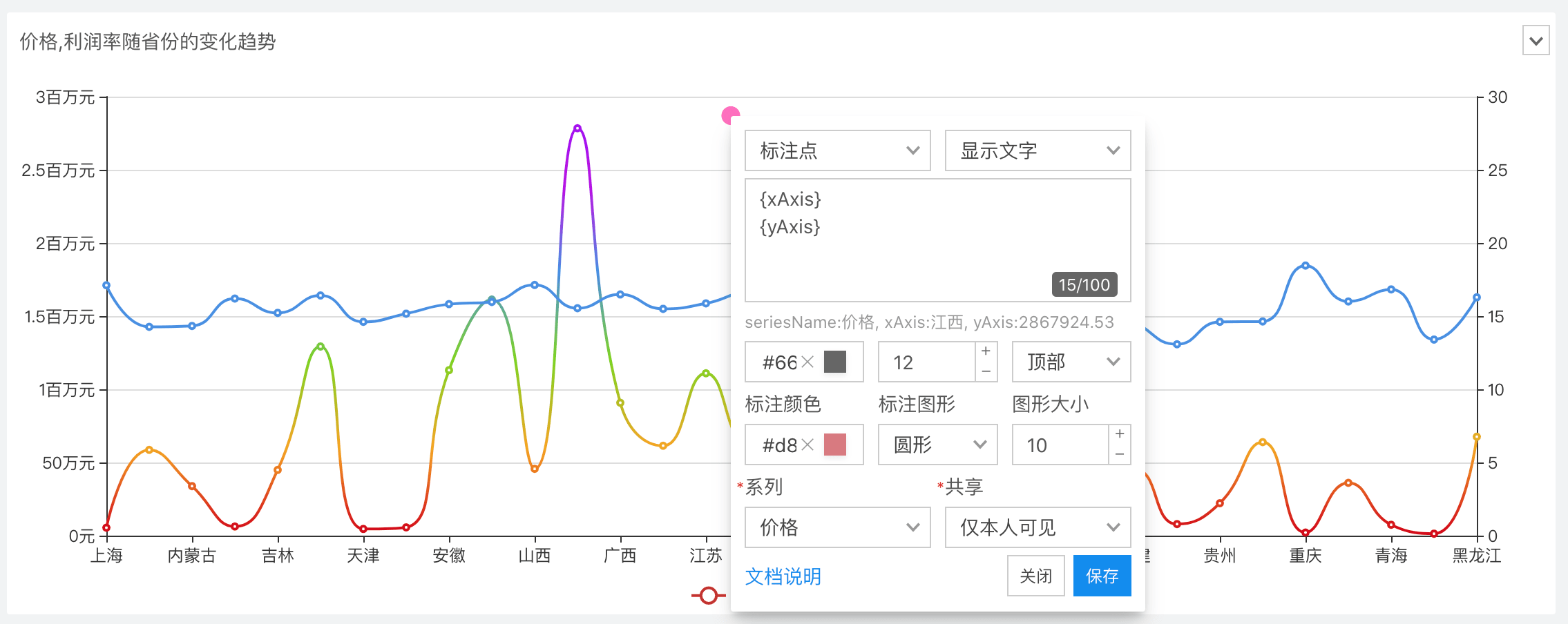Viewport: 1568px width, 624px height.
Task: Clear the #66 text color value
Action: 807,362
